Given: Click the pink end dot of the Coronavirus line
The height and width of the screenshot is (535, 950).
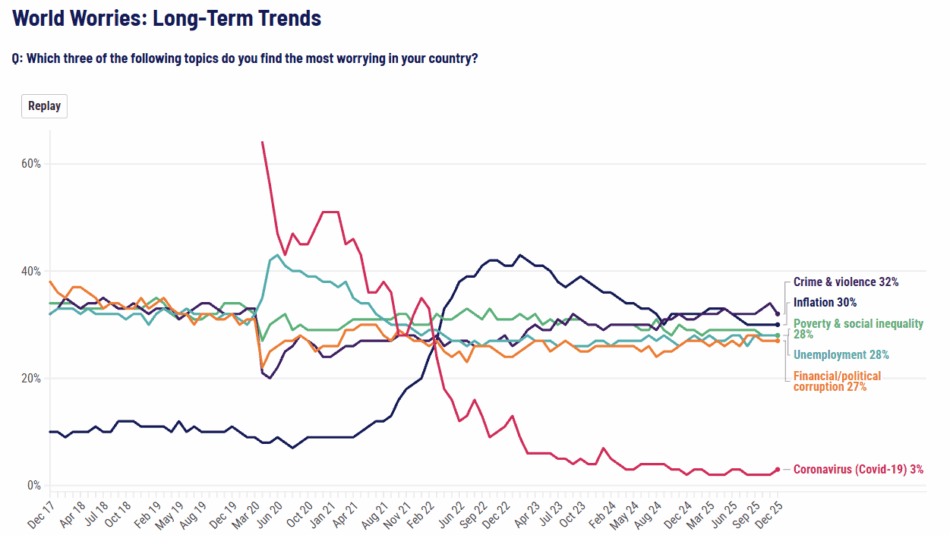Looking at the screenshot, I should 777,470.
